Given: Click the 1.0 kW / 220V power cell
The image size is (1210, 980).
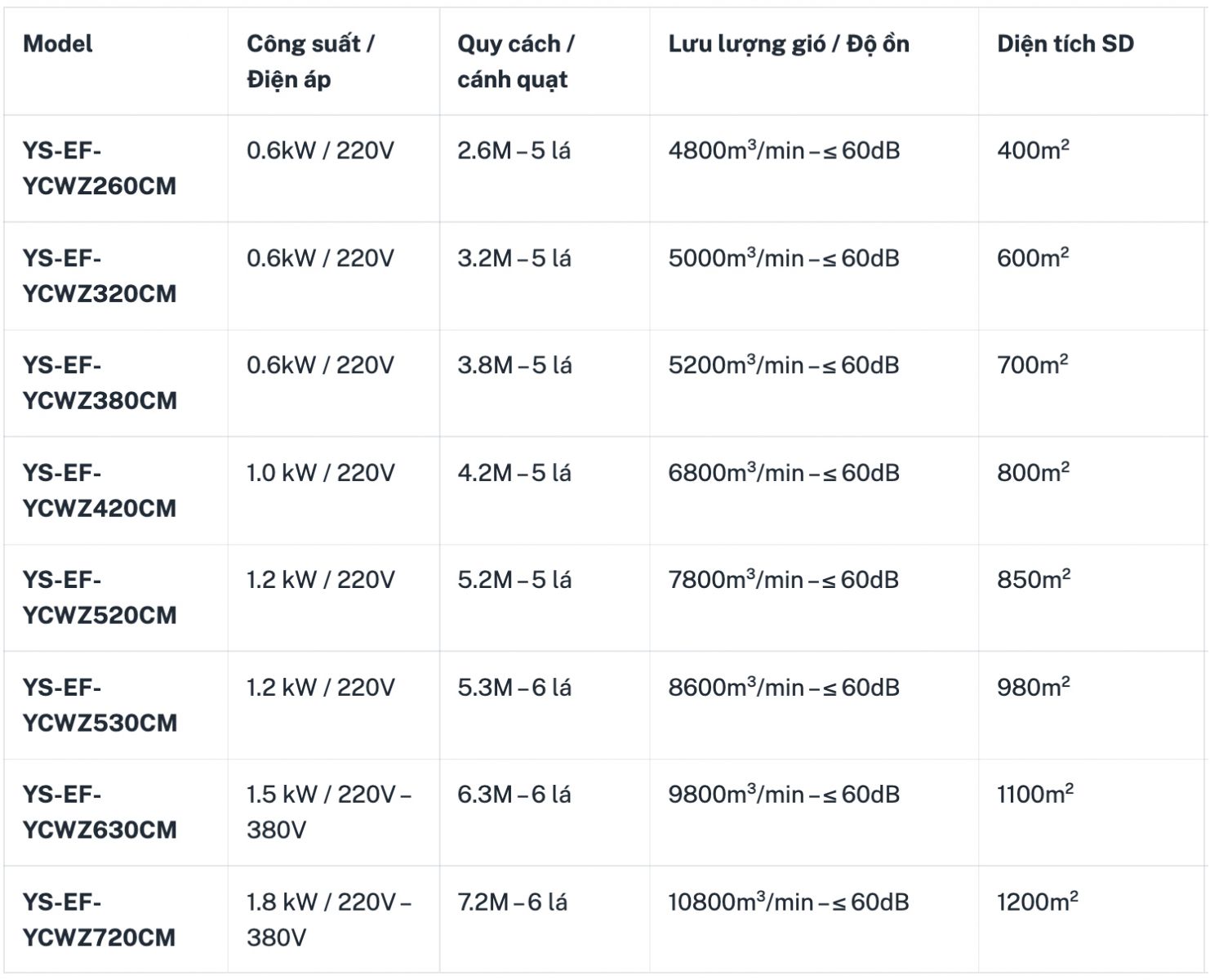Looking at the screenshot, I should 321,473.
